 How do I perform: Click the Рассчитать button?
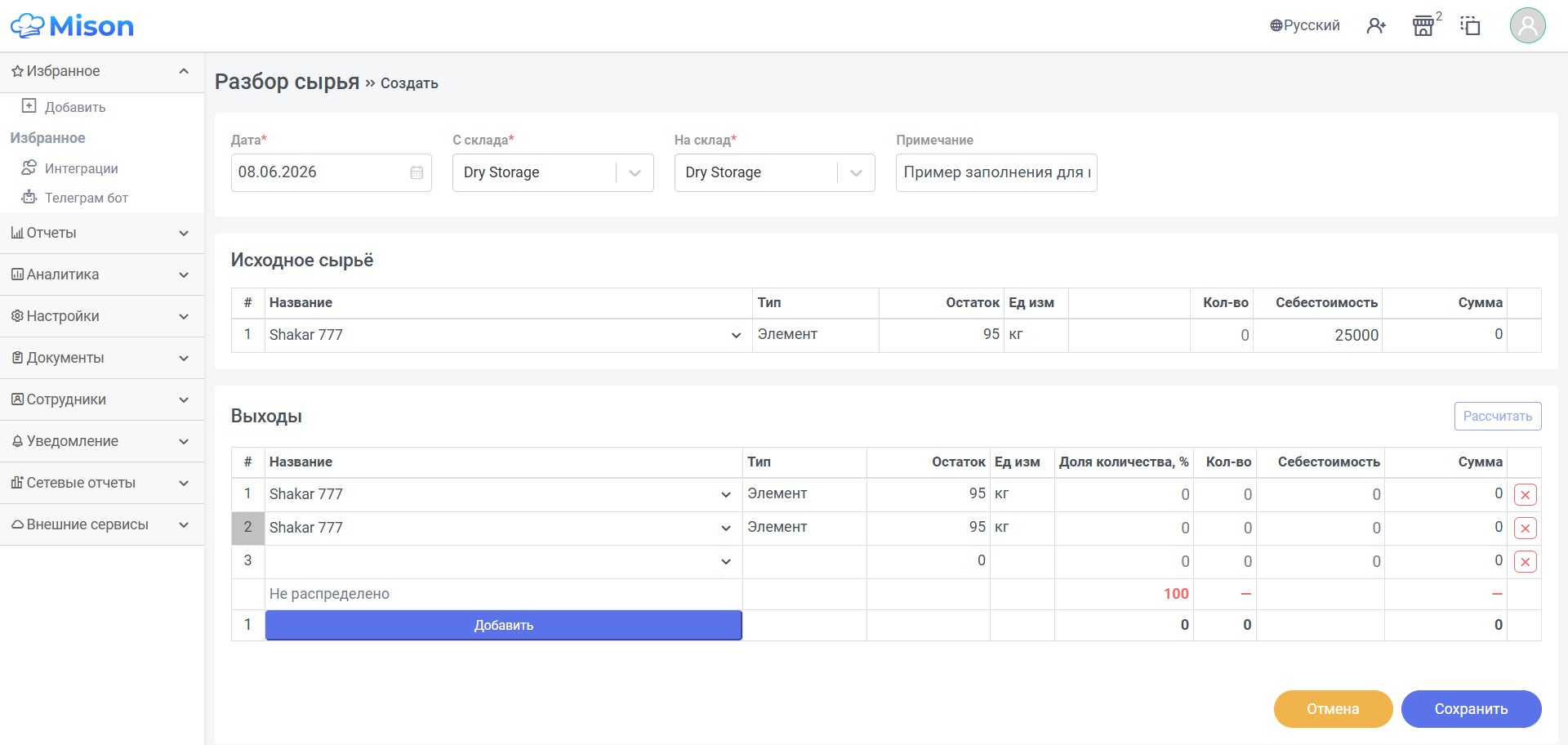[x=1497, y=416]
